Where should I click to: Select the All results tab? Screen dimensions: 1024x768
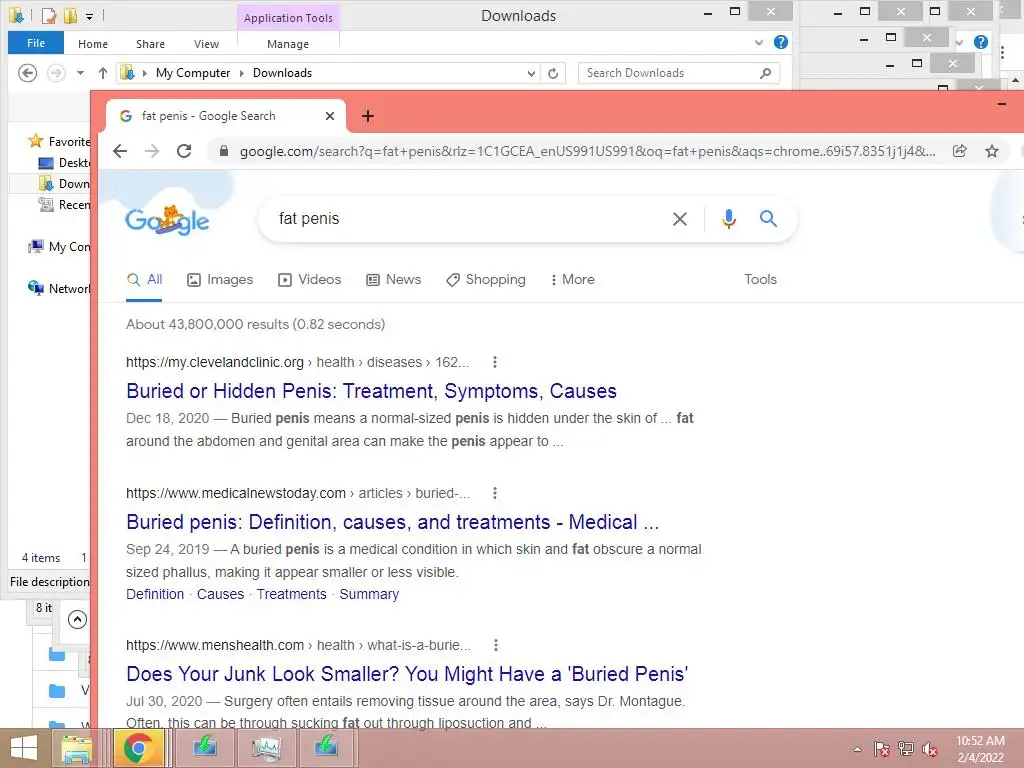(144, 280)
